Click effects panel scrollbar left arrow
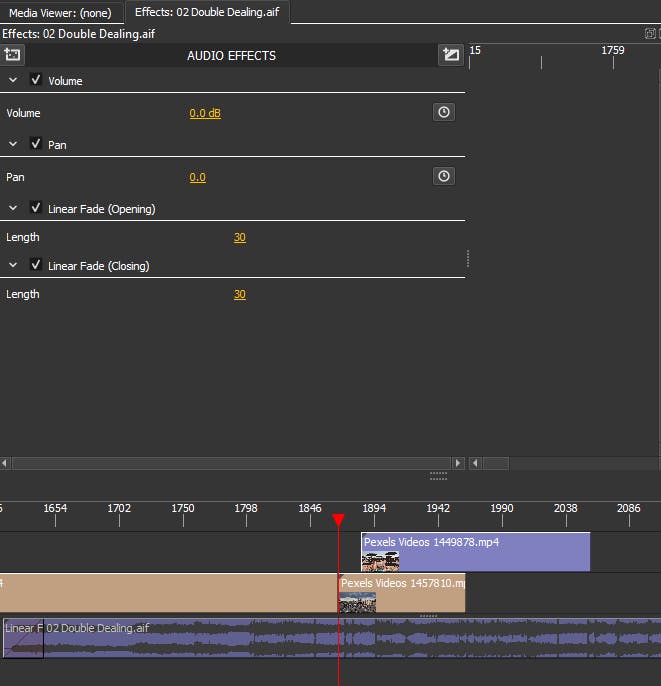Screen dimensions: 661x686 5,463
